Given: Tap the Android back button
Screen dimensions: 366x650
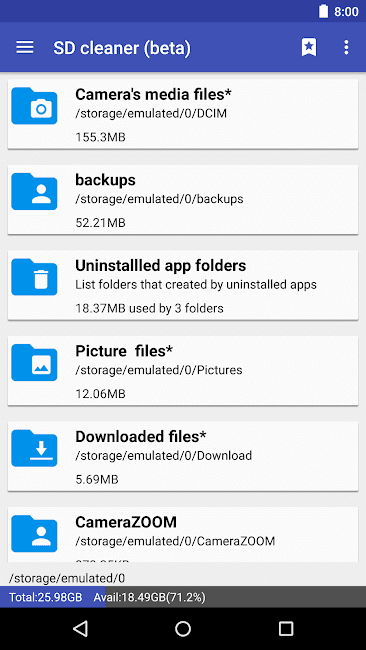Looking at the screenshot, I should pos(80,628).
